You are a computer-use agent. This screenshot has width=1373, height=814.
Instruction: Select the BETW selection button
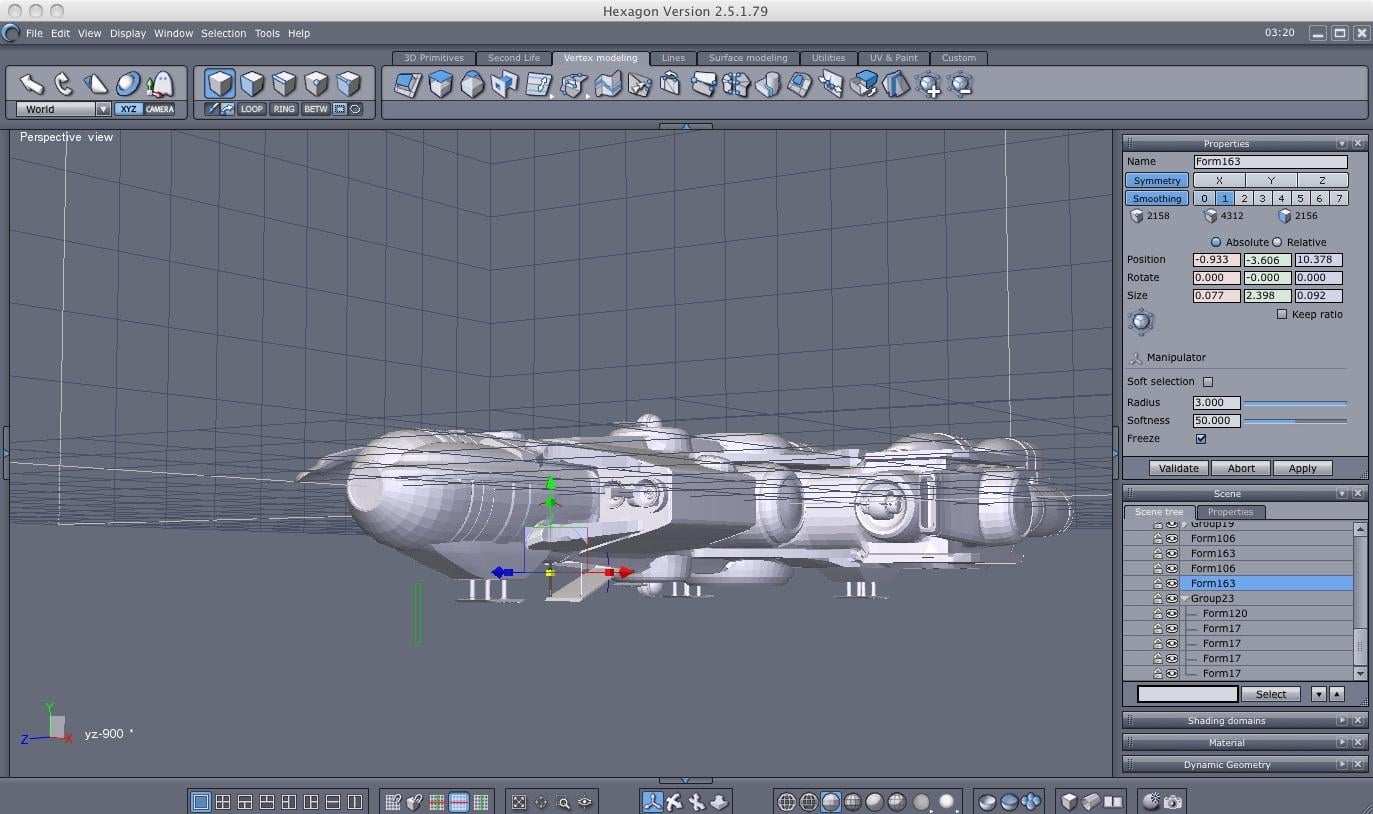(316, 109)
